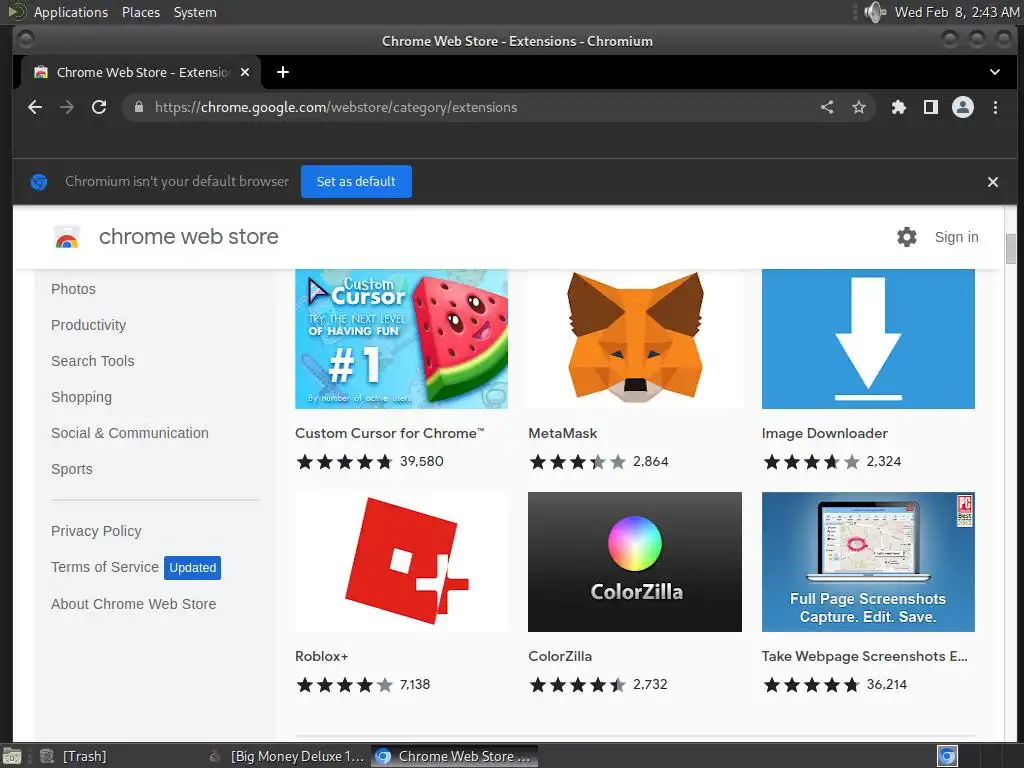The image size is (1024, 768).
Task: Click the MetaMask title text
Action: click(562, 433)
